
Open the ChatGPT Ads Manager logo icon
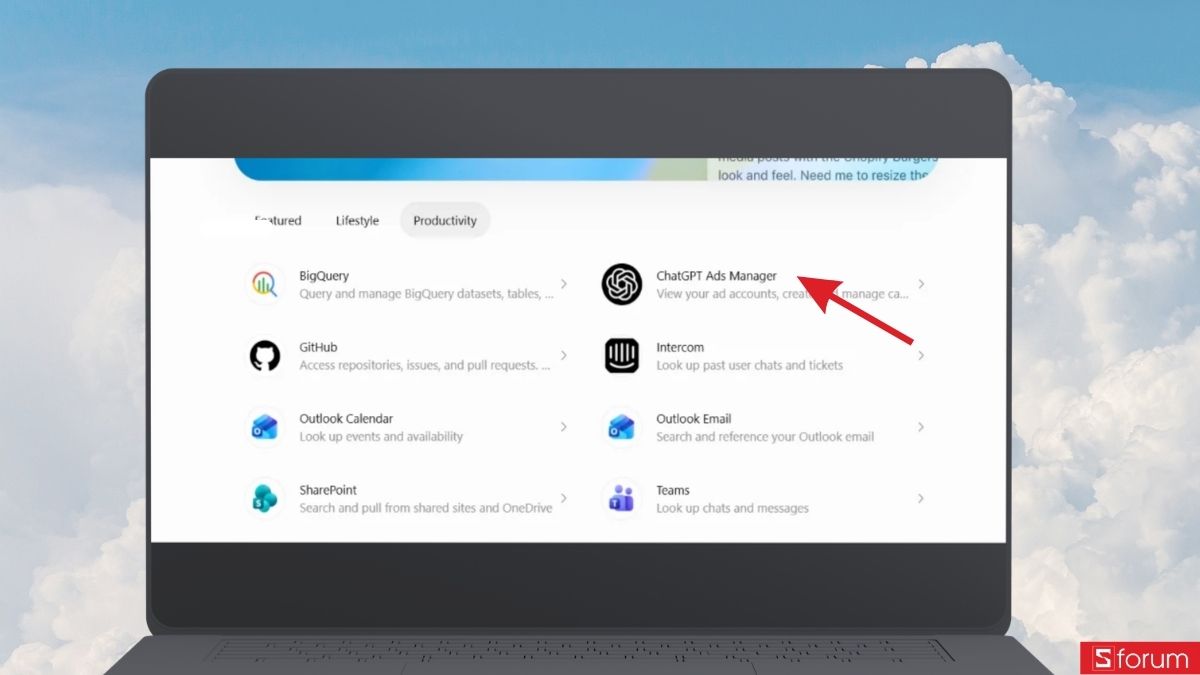(621, 284)
